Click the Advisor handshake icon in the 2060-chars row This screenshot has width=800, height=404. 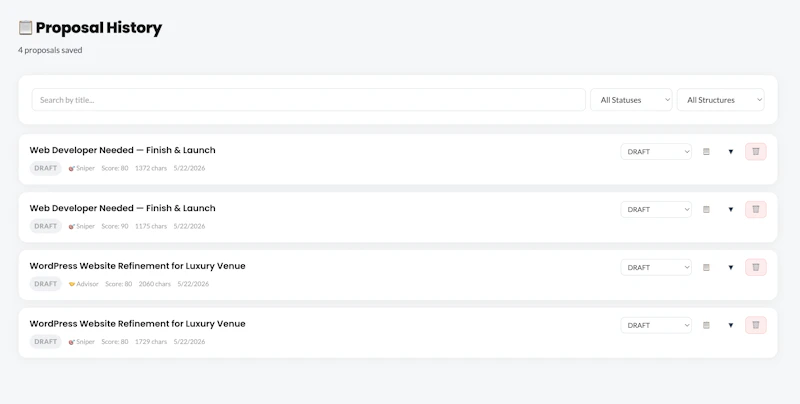(72, 284)
